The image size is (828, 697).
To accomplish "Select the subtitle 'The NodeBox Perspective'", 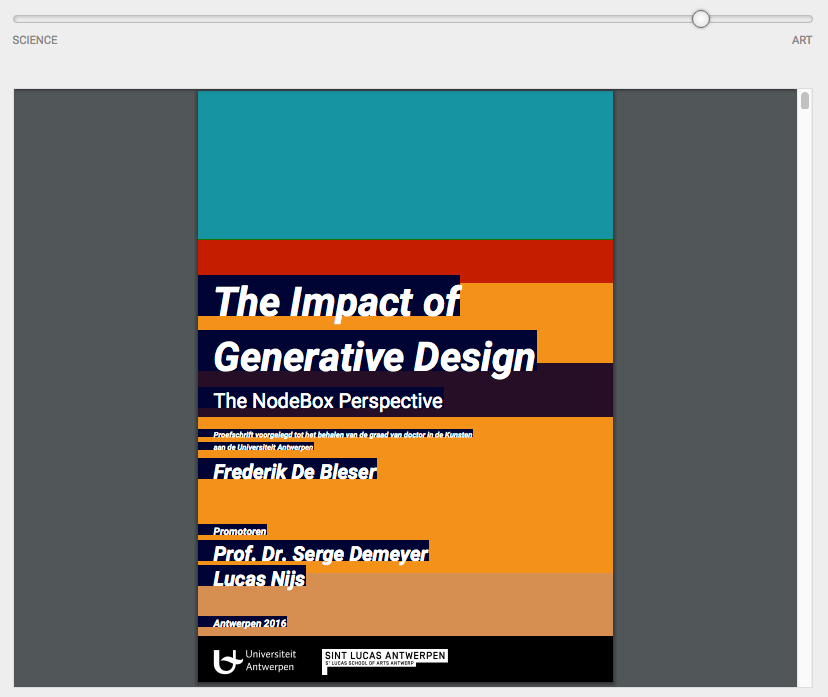I will click(x=327, y=401).
